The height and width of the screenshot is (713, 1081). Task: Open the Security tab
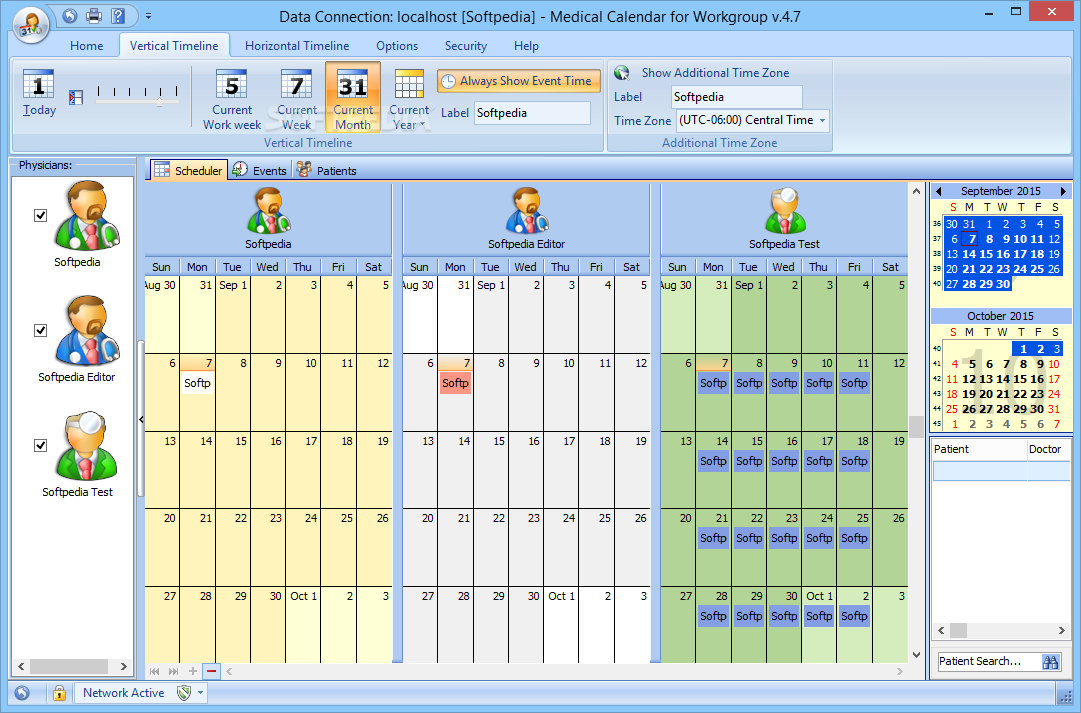click(x=465, y=46)
